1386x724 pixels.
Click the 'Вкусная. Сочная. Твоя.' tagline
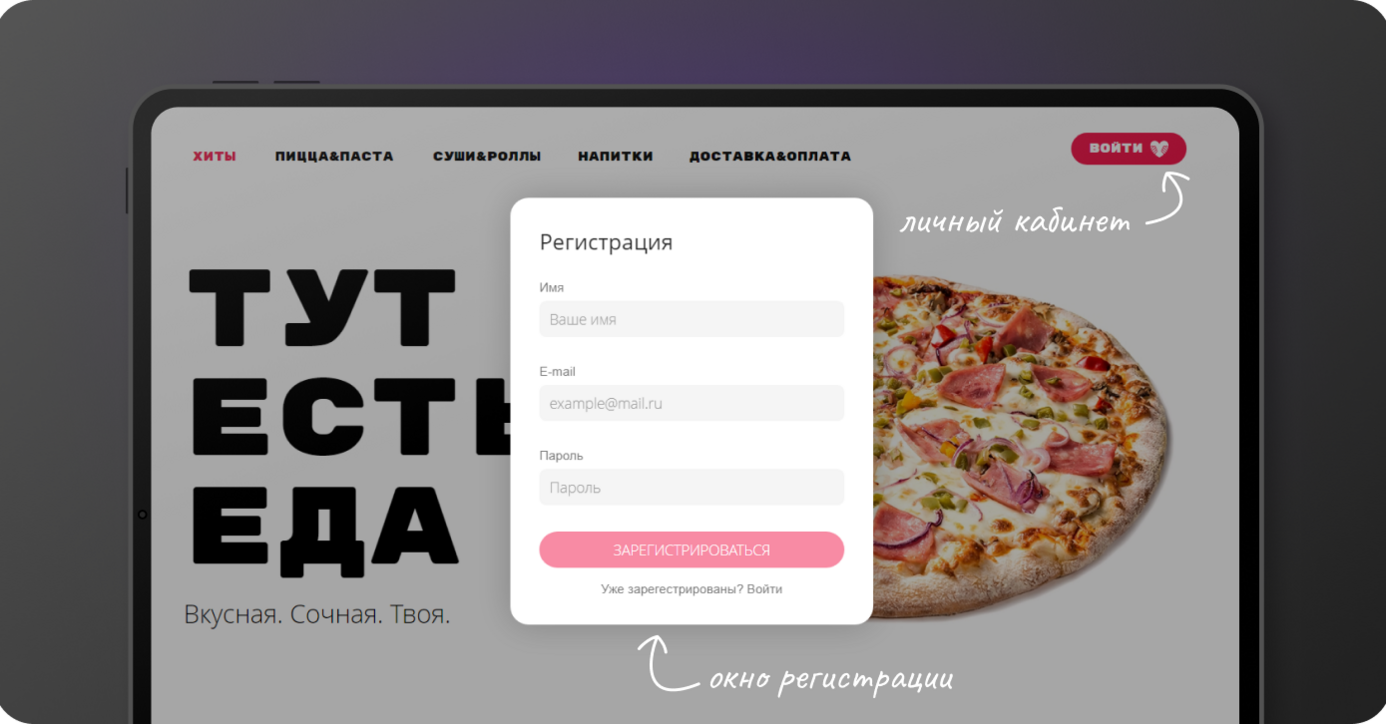coord(317,614)
